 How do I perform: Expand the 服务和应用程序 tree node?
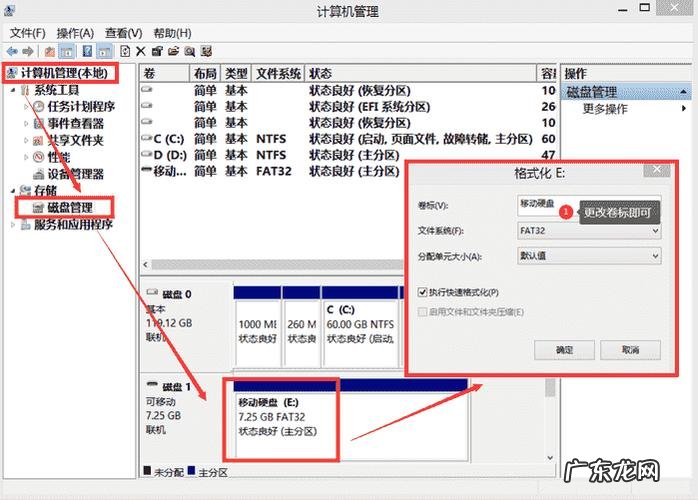(x=13, y=225)
